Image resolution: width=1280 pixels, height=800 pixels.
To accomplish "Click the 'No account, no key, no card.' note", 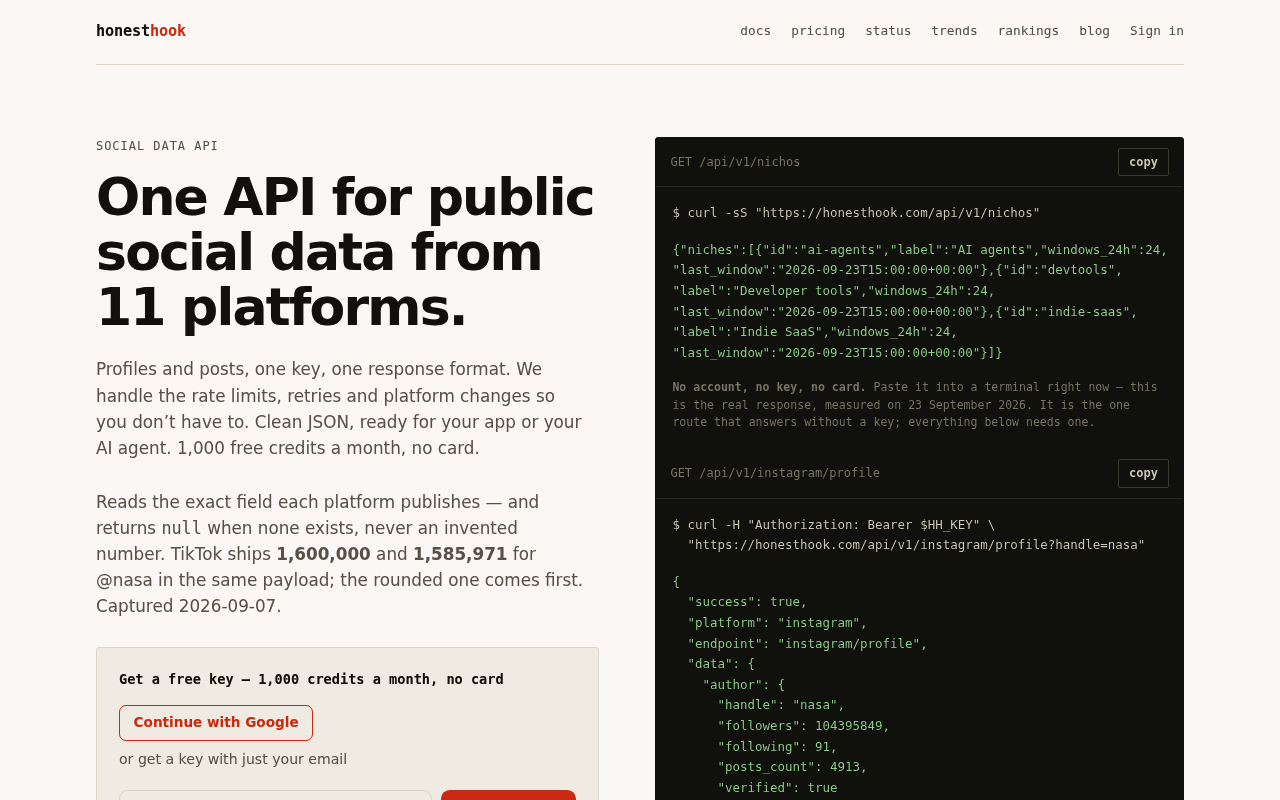I will (x=769, y=387).
